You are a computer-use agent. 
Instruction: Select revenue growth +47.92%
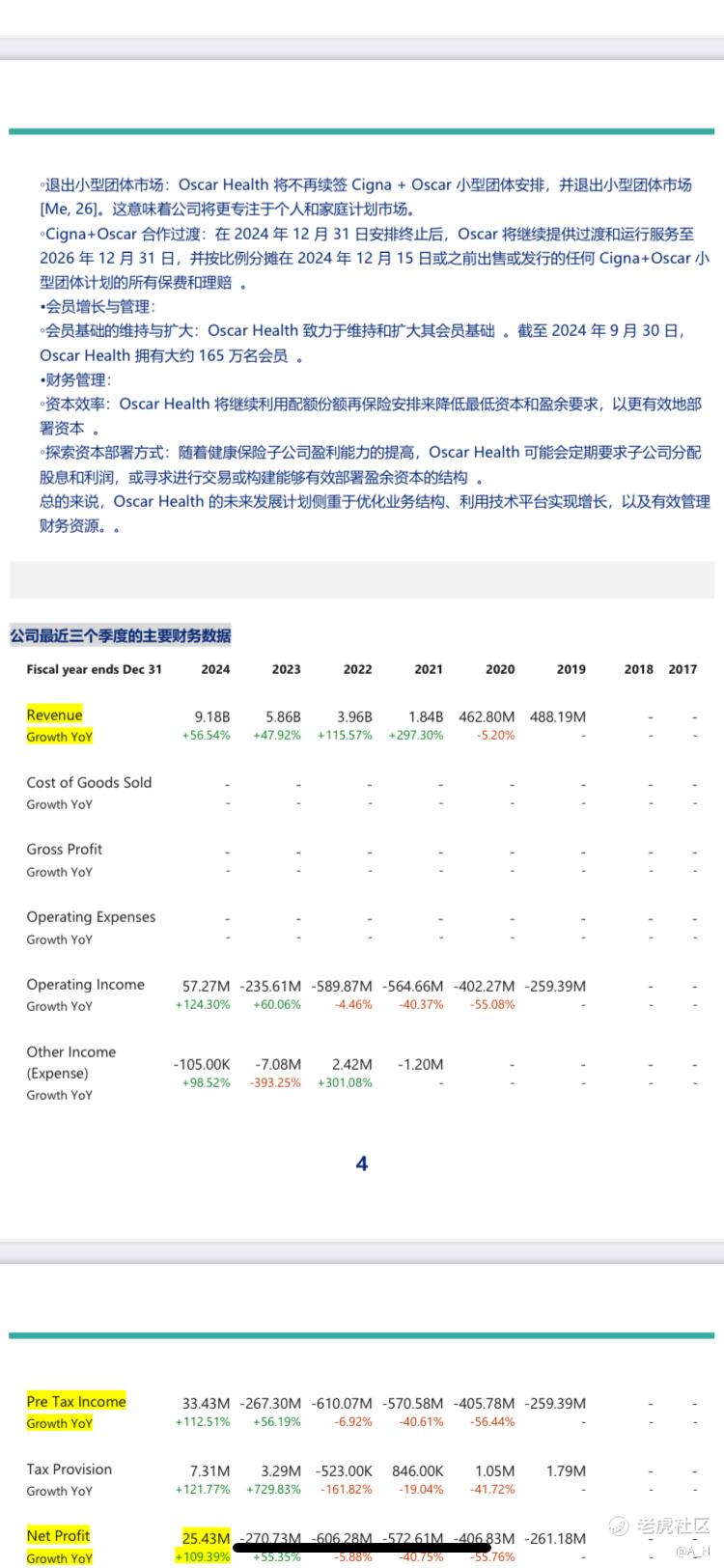tap(277, 736)
